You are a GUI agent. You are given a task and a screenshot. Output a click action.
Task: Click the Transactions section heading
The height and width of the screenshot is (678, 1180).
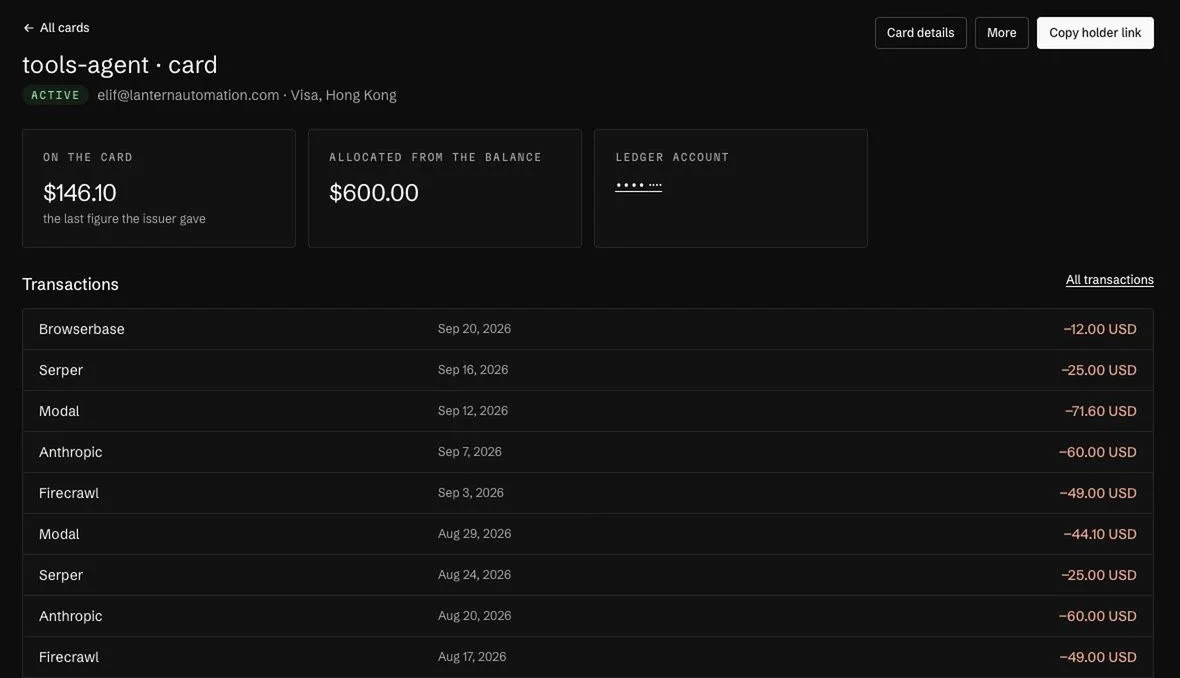point(70,284)
